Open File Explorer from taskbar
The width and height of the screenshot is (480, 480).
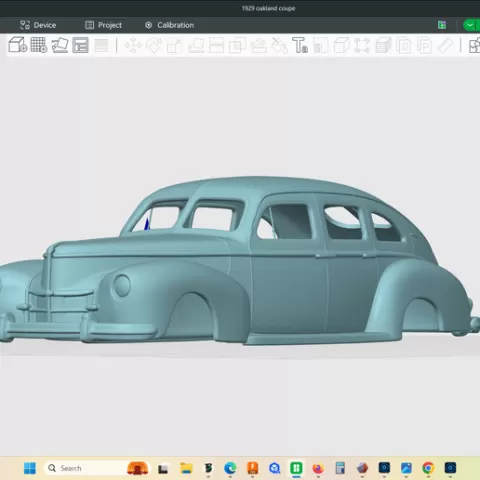point(186,468)
